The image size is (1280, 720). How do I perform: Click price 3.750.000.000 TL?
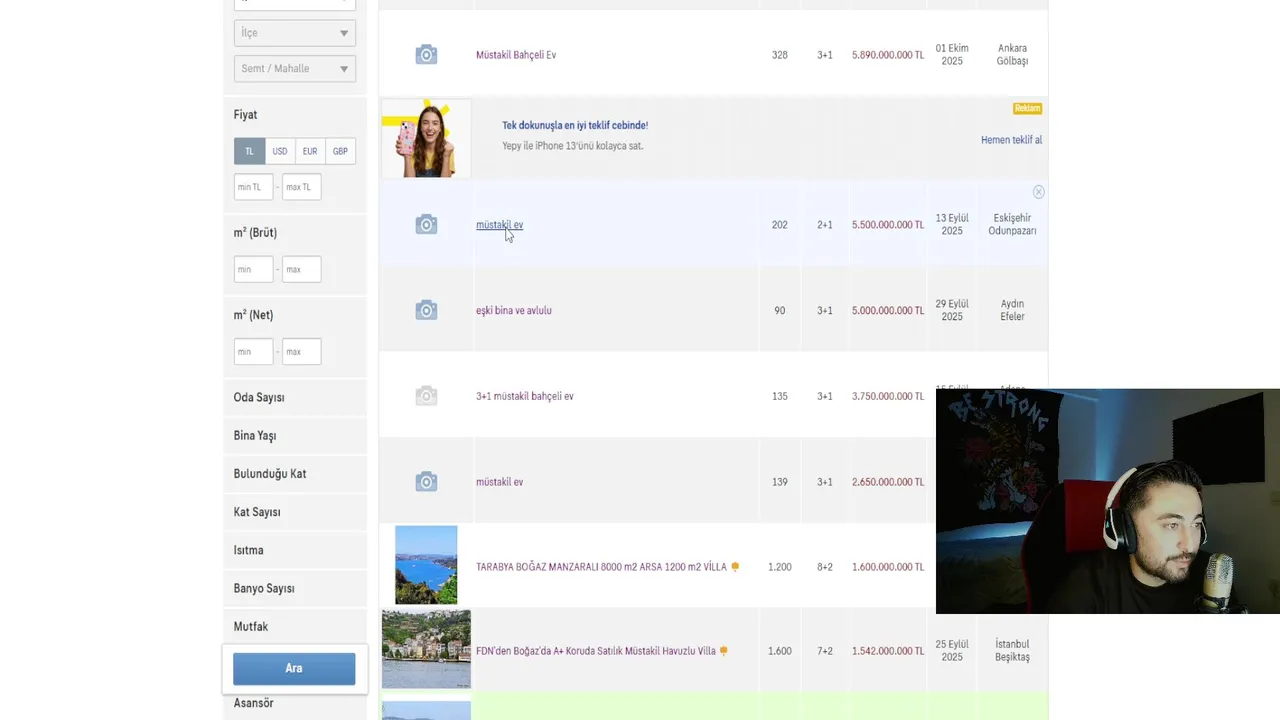(888, 396)
